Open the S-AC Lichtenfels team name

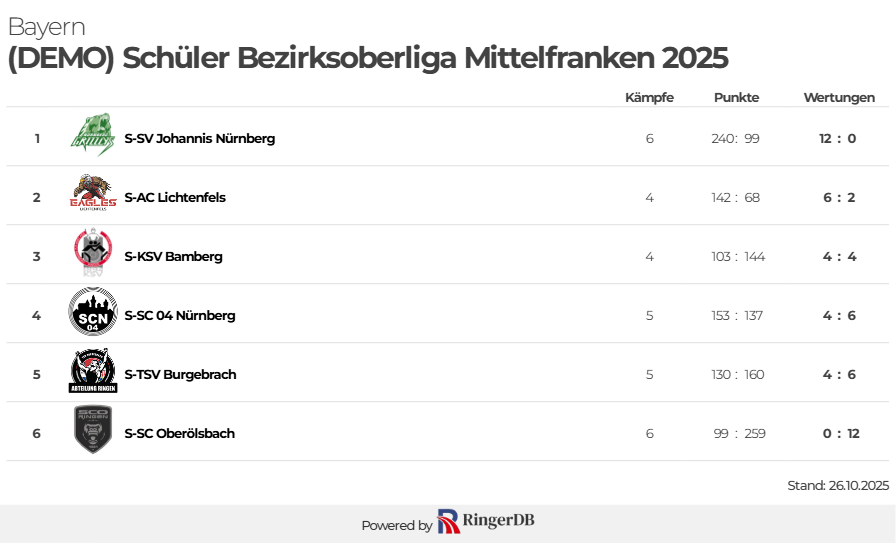[x=175, y=197]
